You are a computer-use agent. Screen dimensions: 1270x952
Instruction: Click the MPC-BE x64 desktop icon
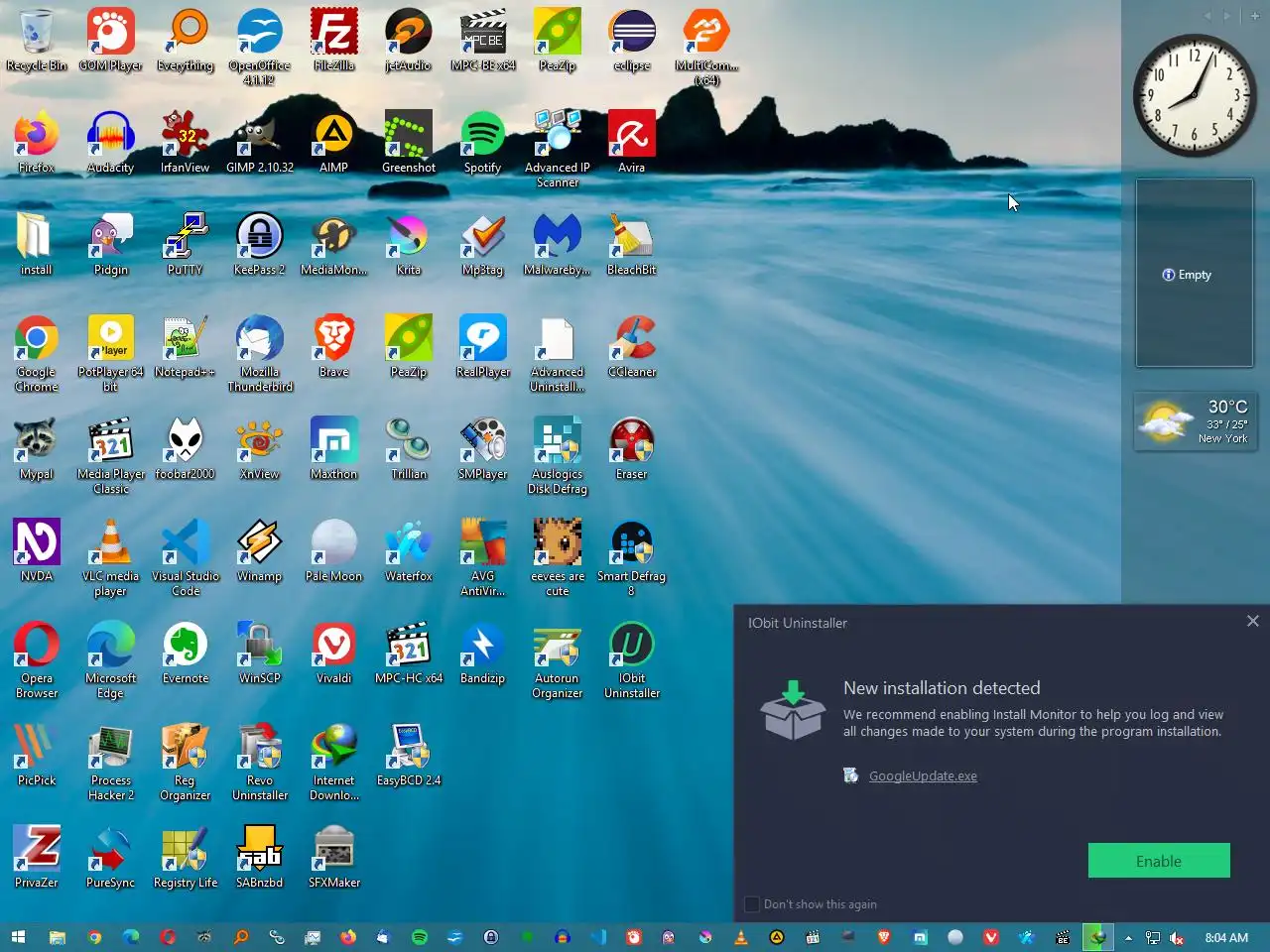point(483,41)
